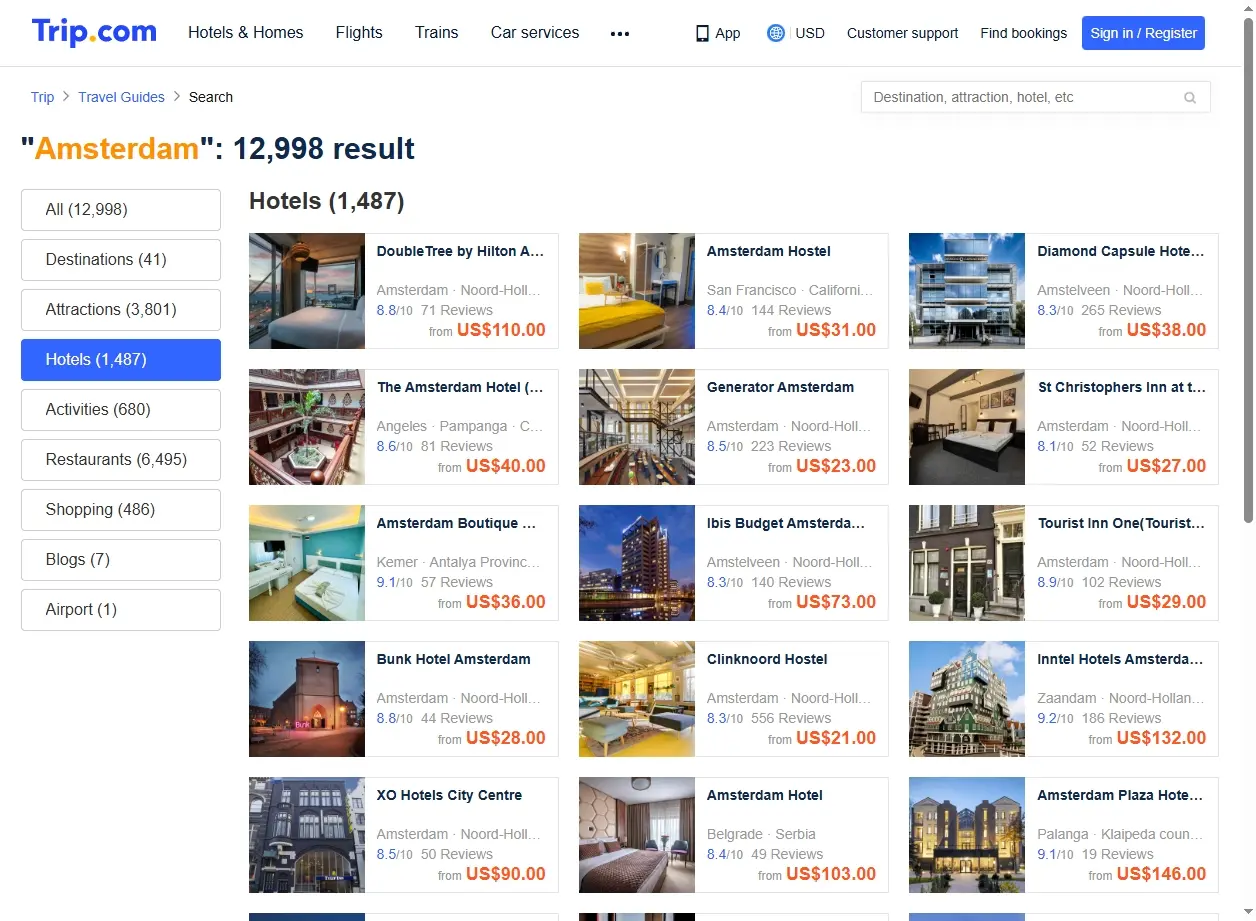This screenshot has height=921, width=1256.
Task: Select Blogs (7) filter
Action: click(121, 560)
